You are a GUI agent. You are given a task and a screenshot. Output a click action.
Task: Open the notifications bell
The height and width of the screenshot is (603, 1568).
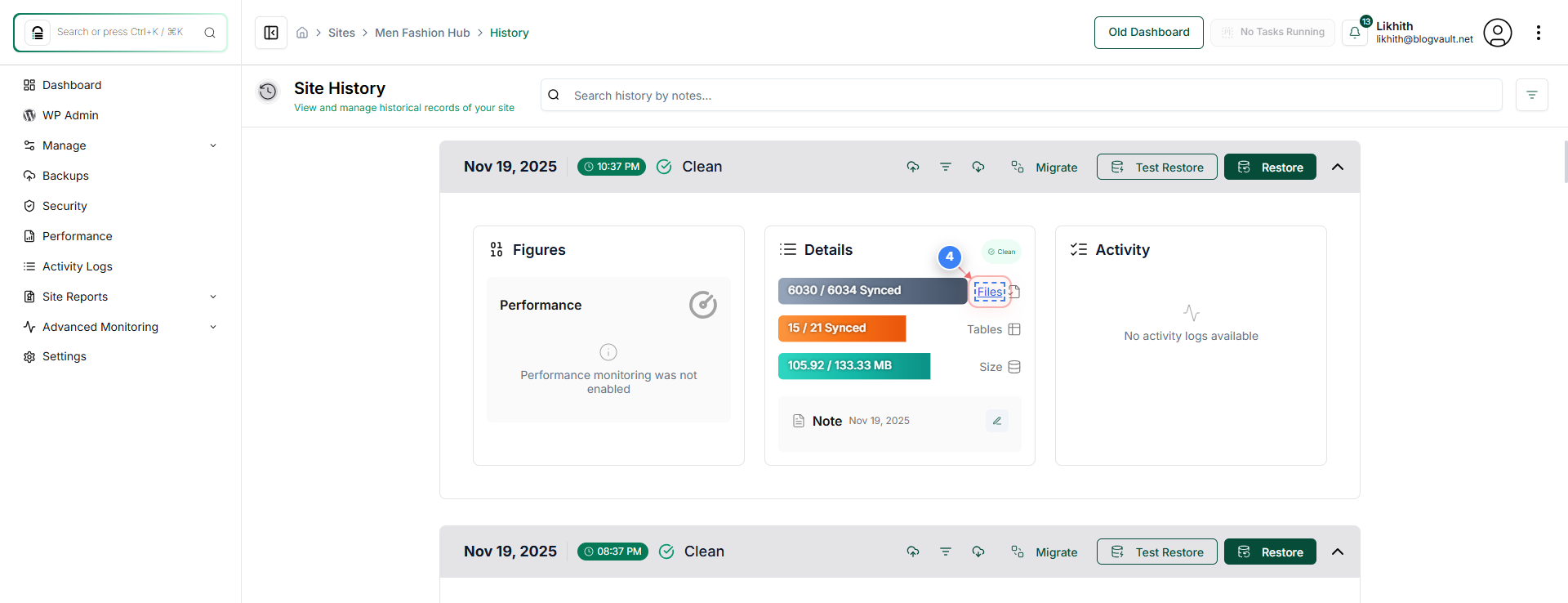click(x=1355, y=33)
